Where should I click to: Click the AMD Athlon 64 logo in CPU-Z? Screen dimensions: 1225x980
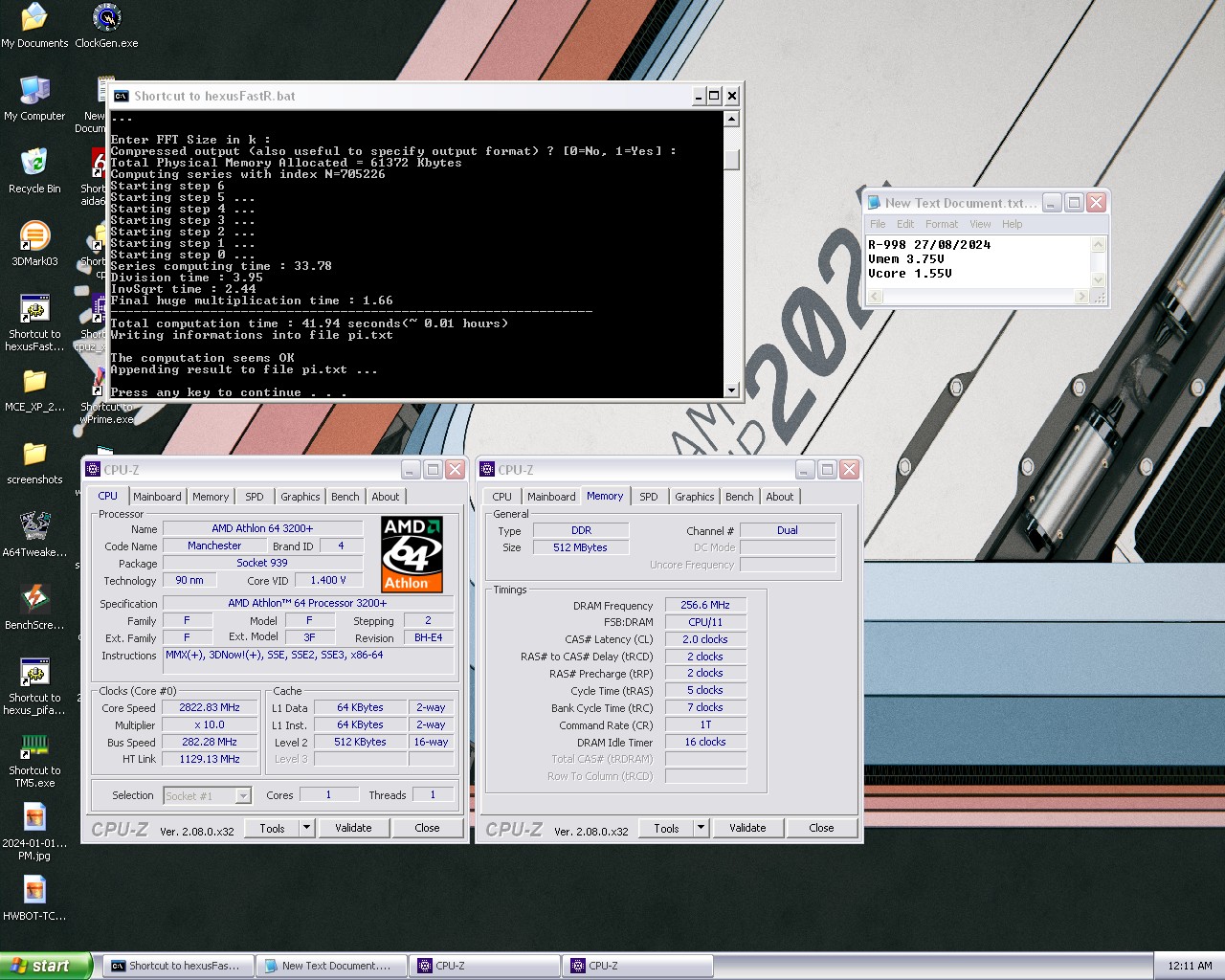pyautogui.click(x=412, y=554)
